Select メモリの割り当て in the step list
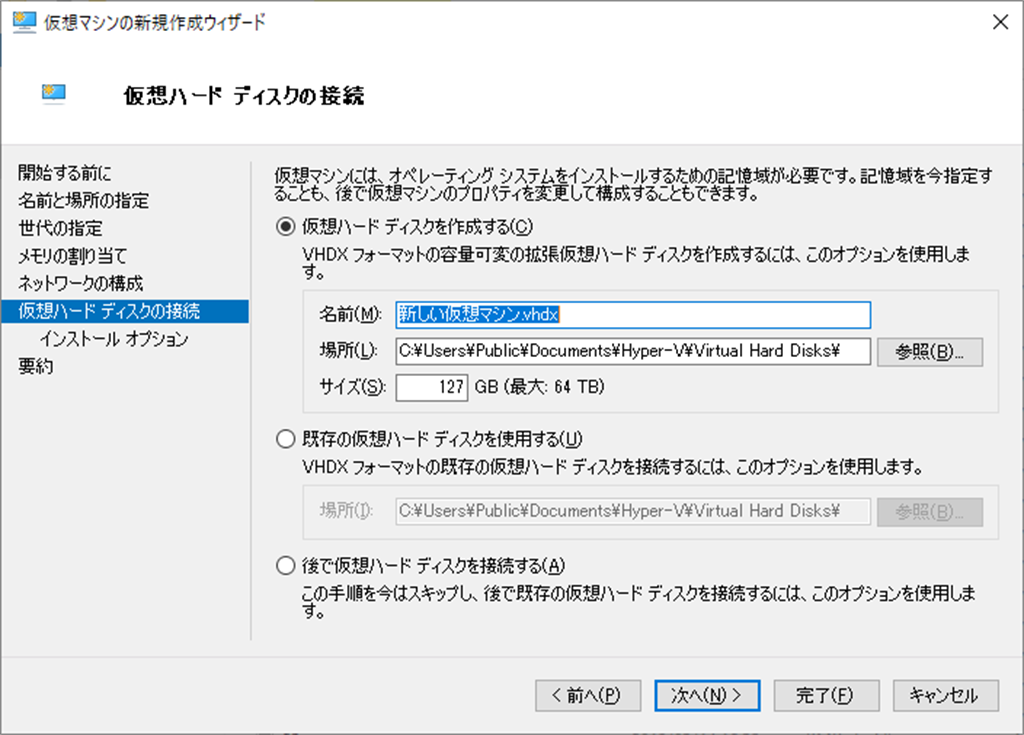The width and height of the screenshot is (1024, 735). point(73,256)
